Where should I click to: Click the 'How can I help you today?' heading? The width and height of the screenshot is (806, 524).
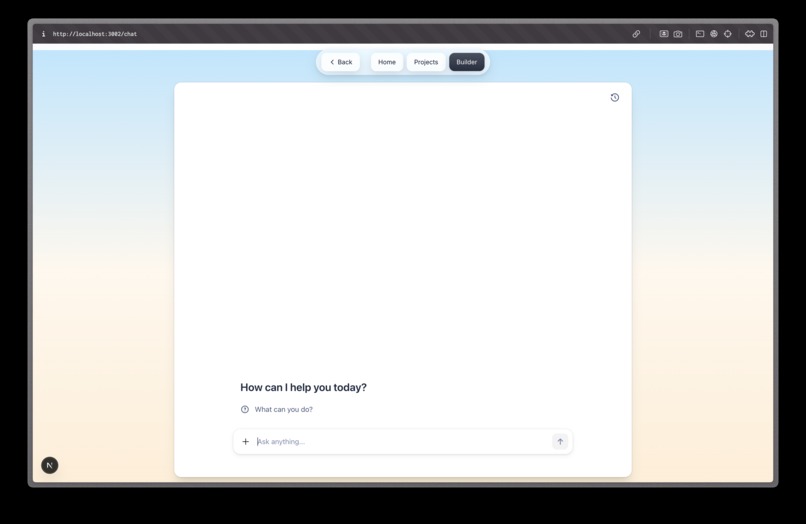tap(303, 388)
